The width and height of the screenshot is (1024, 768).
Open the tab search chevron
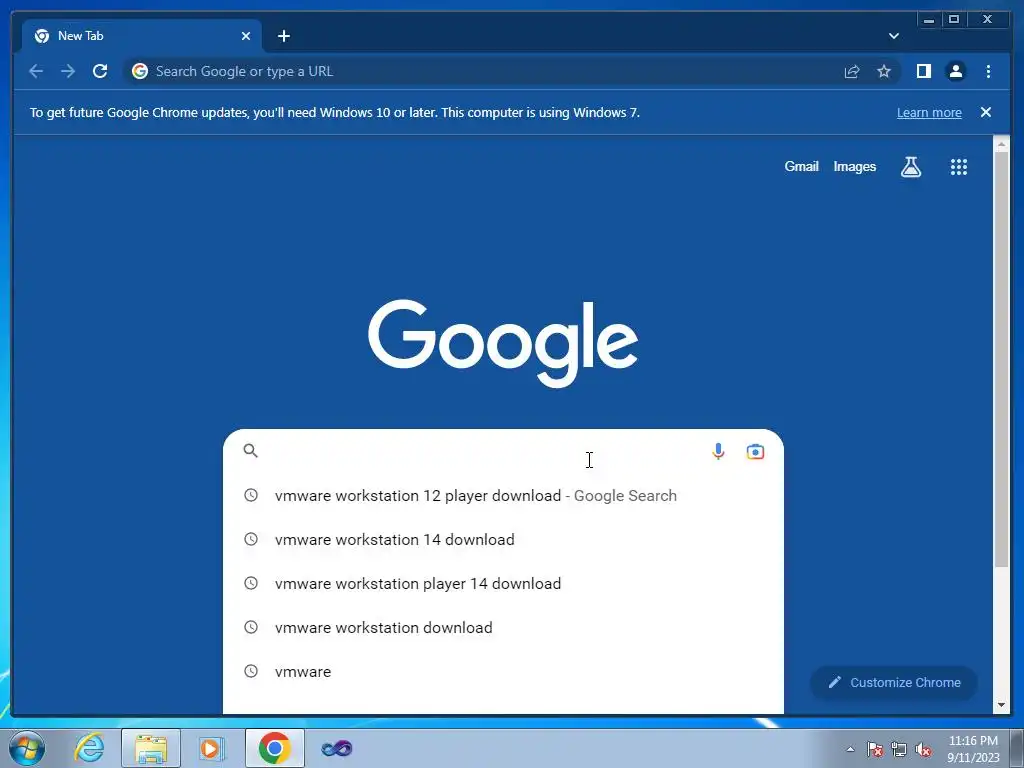click(893, 36)
